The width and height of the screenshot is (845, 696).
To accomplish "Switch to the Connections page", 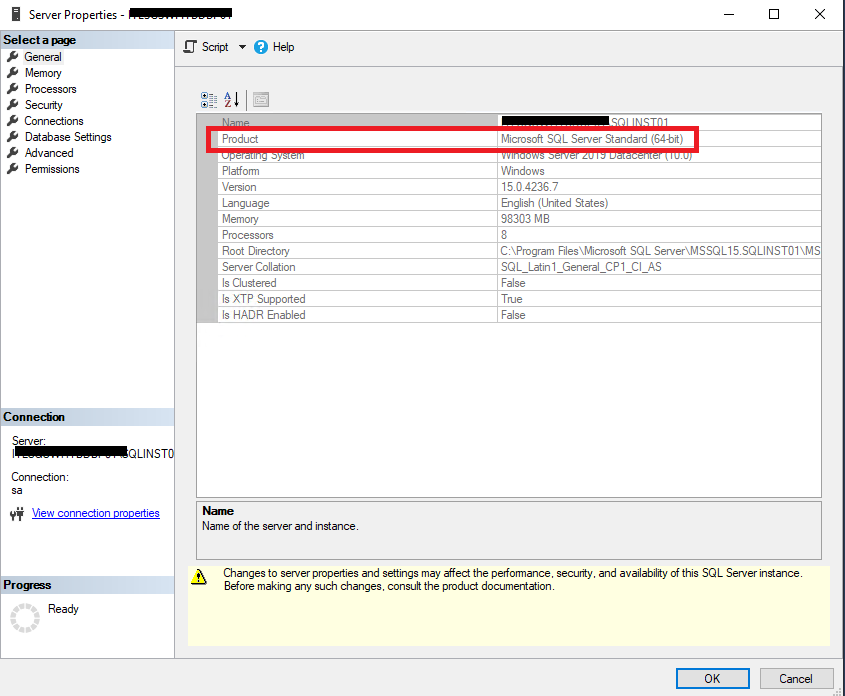I will (x=54, y=121).
